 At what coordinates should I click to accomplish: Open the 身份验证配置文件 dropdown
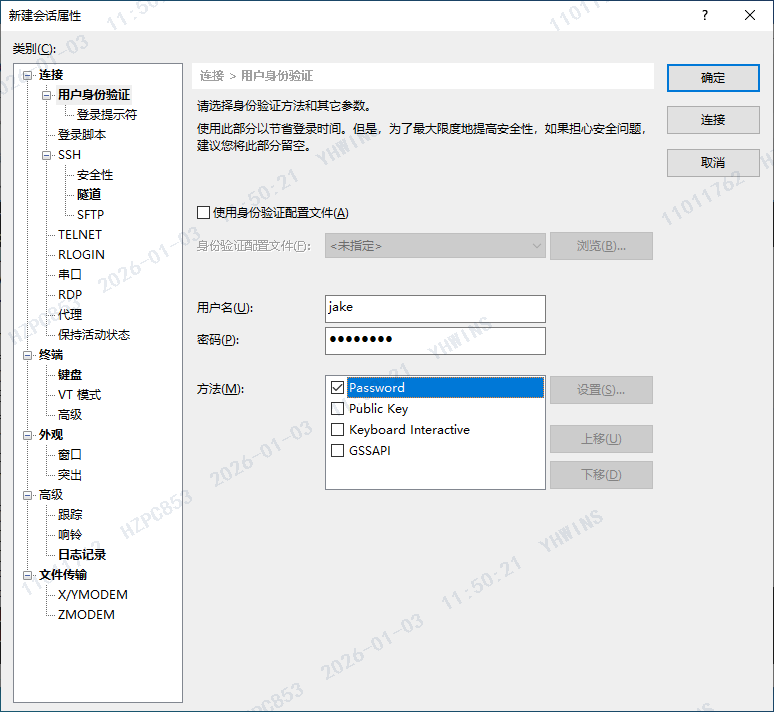coord(435,245)
